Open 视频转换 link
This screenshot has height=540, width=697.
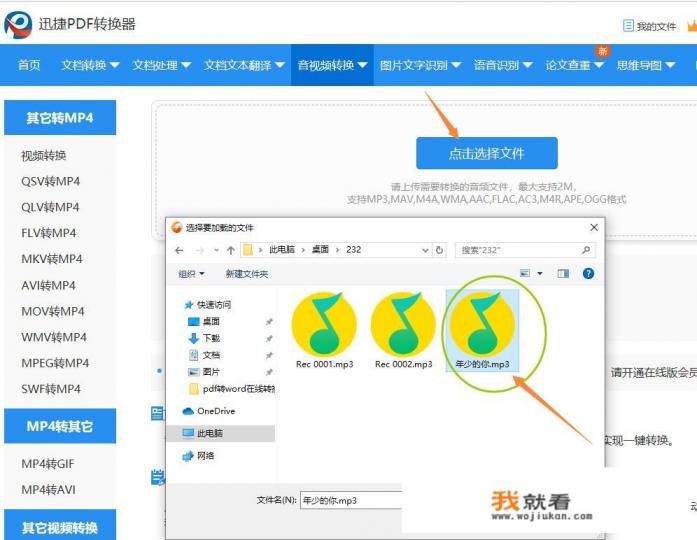tap(44, 156)
